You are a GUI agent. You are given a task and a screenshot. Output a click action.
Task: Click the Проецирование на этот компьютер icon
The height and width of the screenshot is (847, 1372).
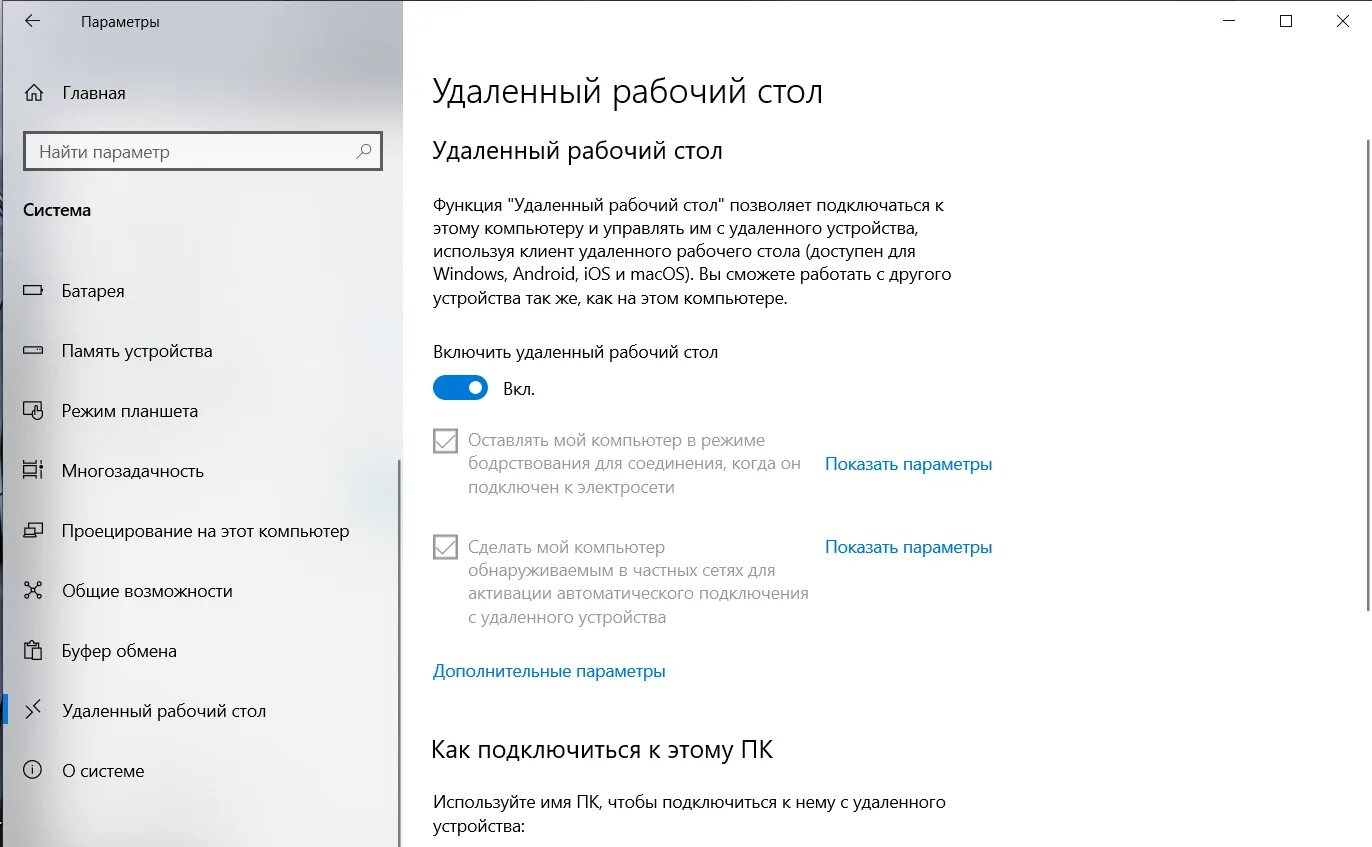click(34, 531)
